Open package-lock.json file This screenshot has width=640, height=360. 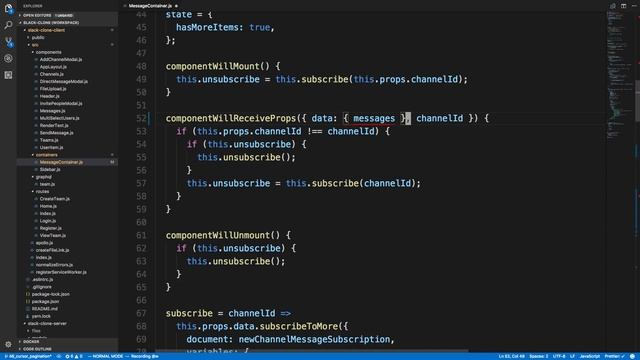51,294
